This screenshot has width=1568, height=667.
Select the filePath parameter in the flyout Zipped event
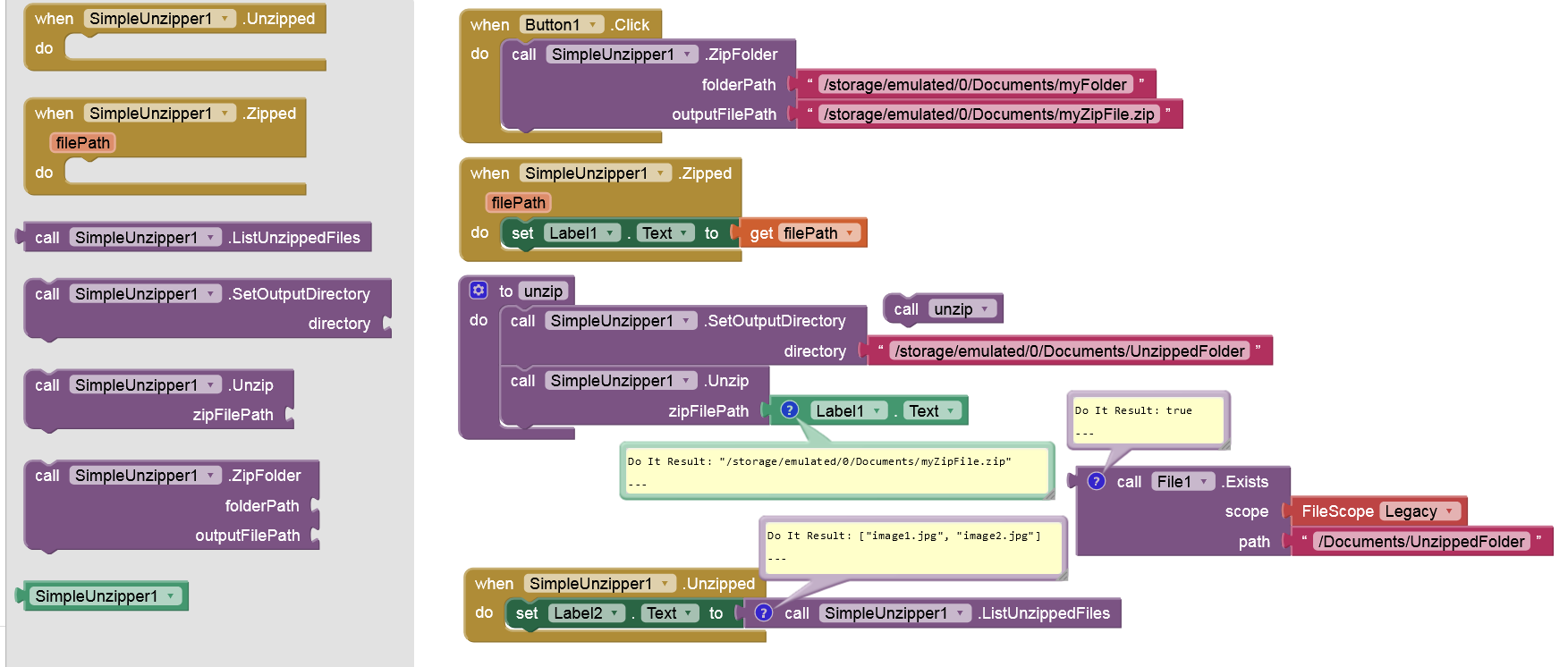point(82,143)
